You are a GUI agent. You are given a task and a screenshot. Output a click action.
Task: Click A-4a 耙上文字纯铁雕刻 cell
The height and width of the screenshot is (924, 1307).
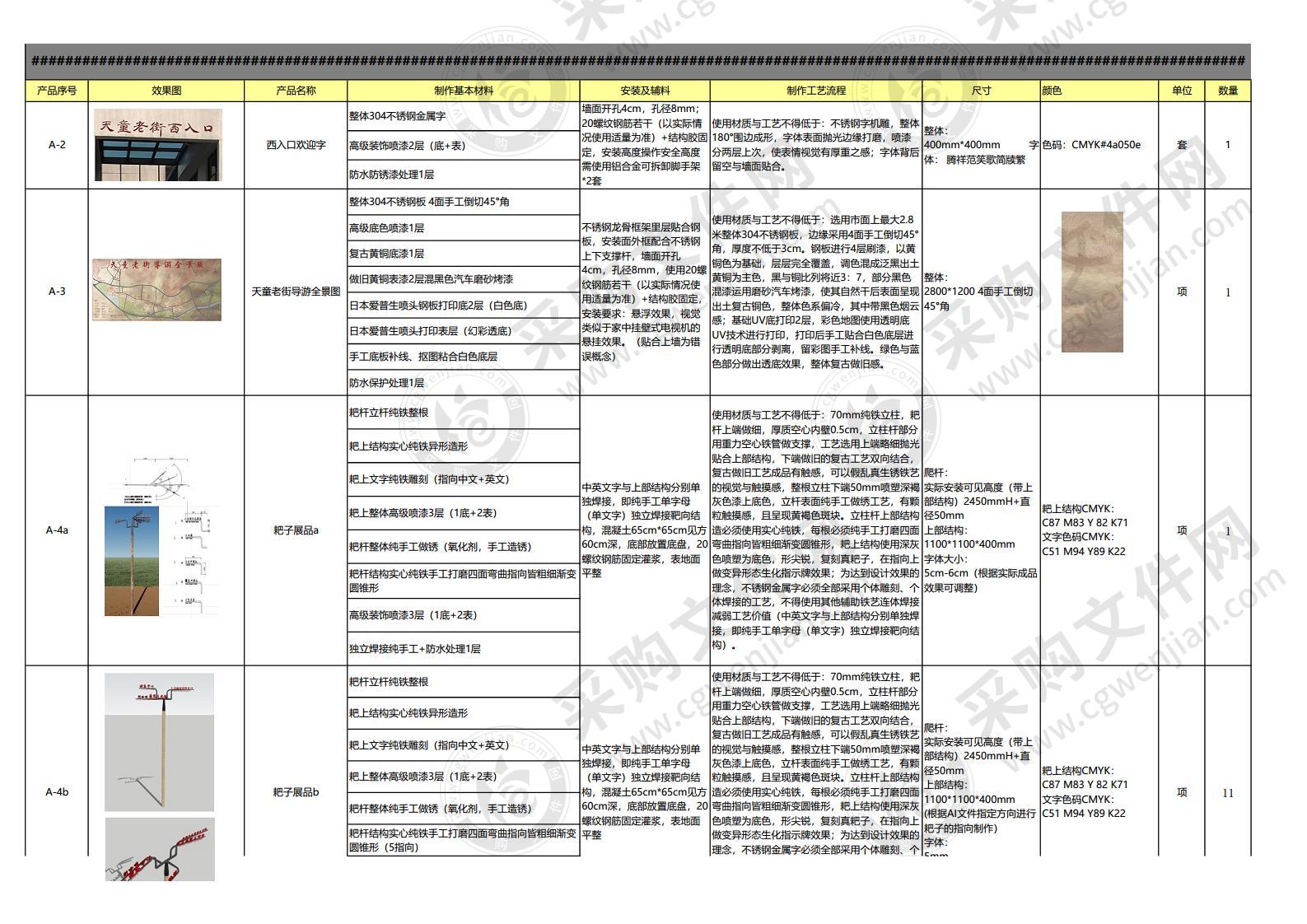pyautogui.click(x=464, y=479)
